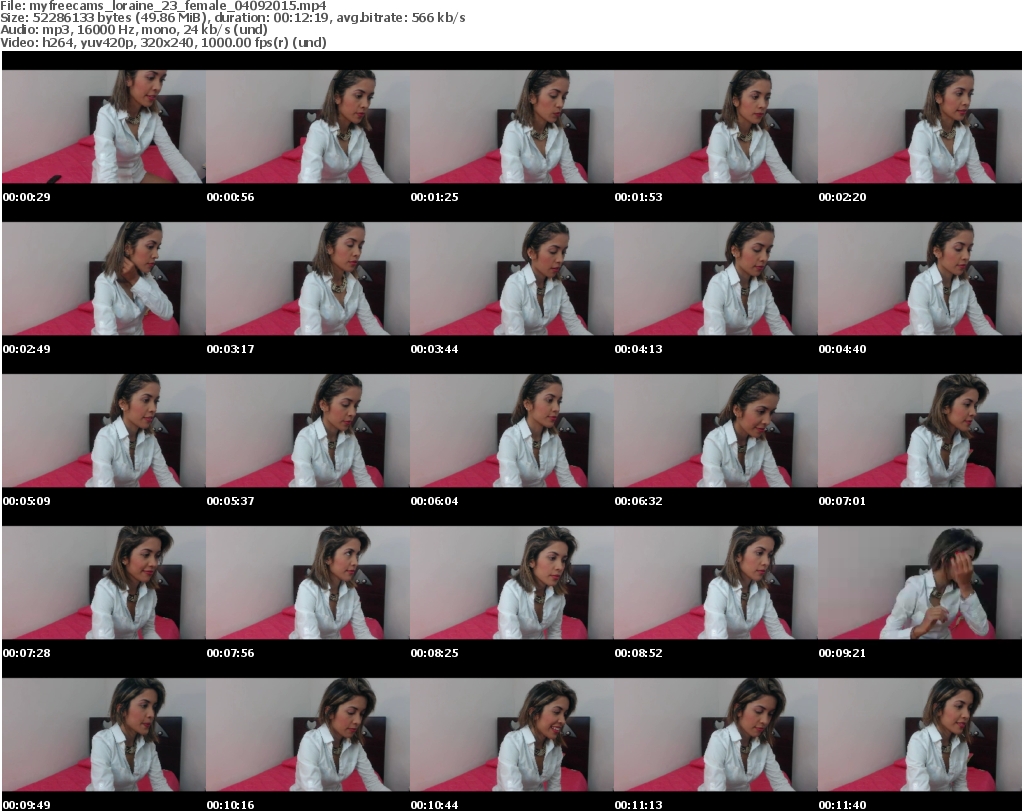Viewport: 1024px width, 811px height.
Task: Click the timestamp label 00:07:56
Action: (x=231, y=653)
